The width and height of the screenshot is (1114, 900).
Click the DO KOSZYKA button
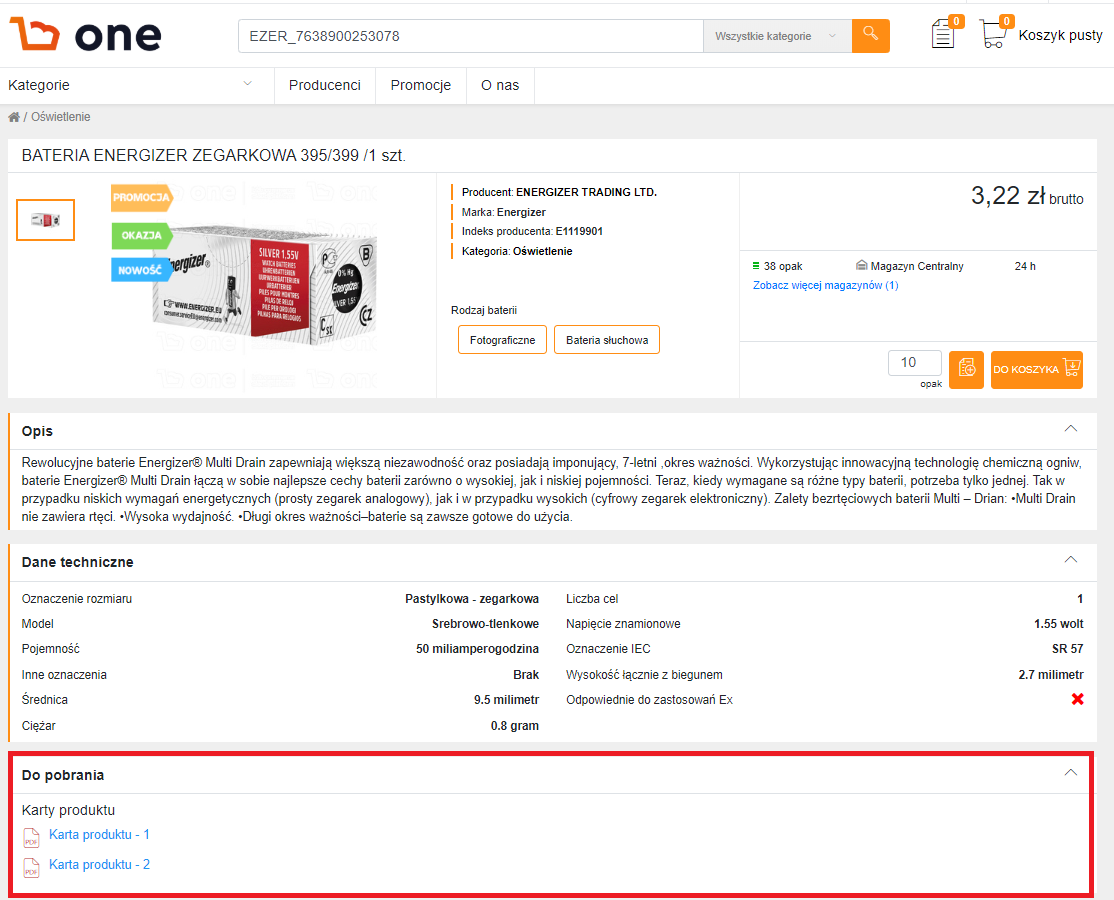pyautogui.click(x=1037, y=369)
